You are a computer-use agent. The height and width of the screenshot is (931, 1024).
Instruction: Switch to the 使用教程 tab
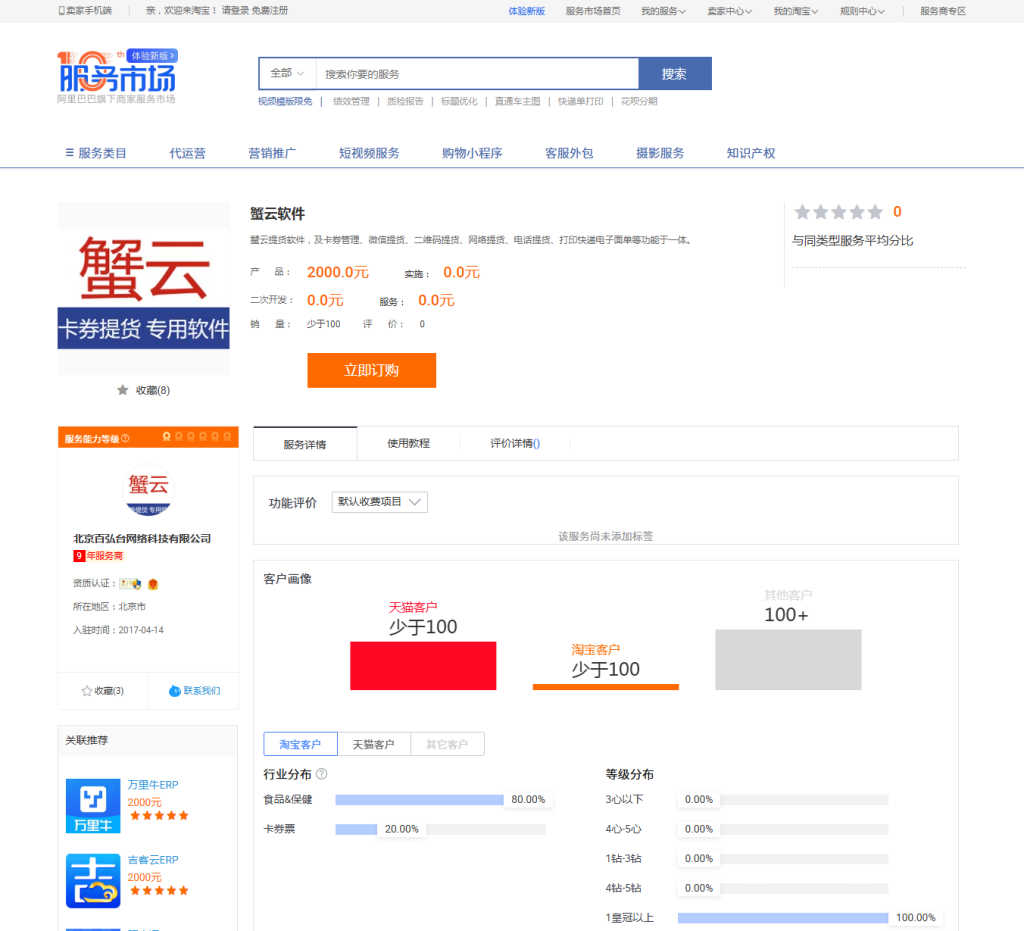408,443
